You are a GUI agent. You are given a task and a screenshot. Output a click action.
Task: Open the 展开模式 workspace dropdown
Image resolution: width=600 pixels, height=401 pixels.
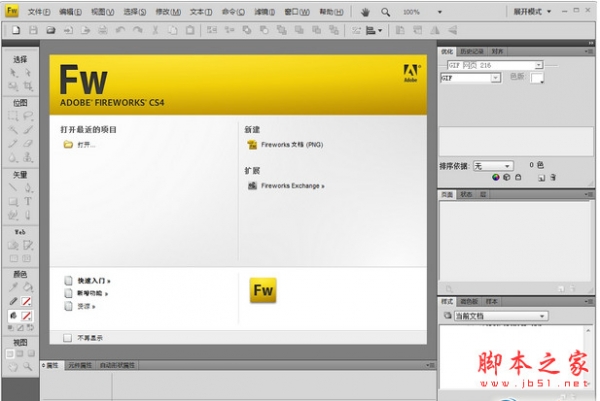pyautogui.click(x=532, y=12)
